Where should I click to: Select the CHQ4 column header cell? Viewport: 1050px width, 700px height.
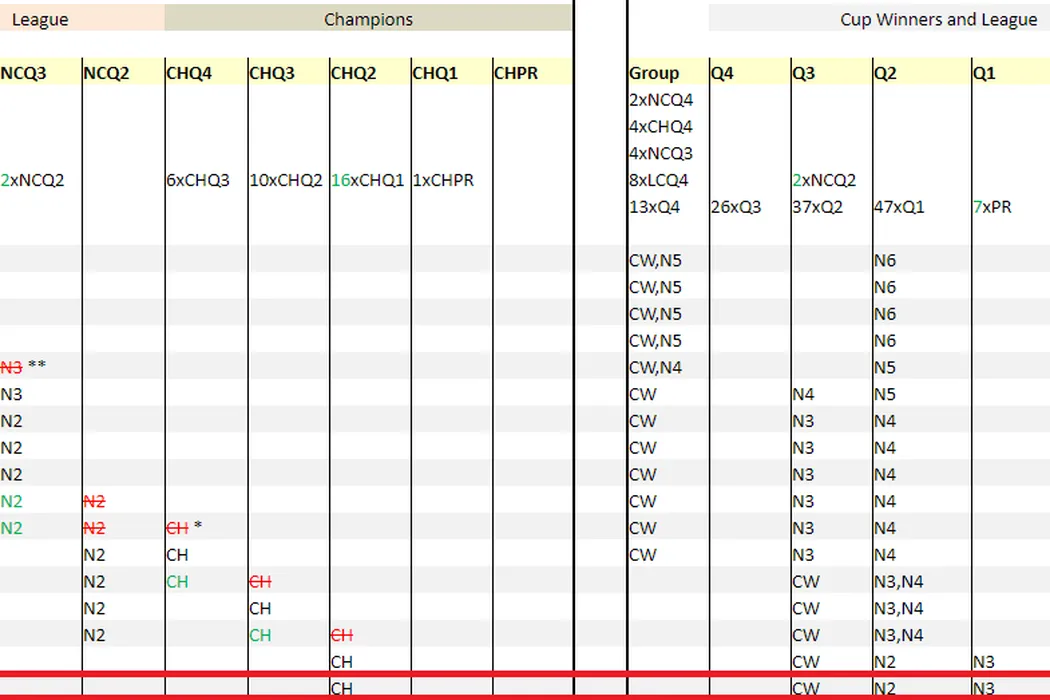tap(205, 73)
